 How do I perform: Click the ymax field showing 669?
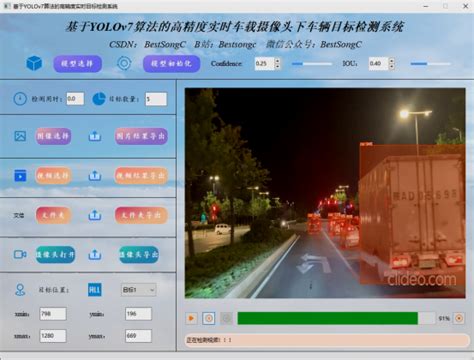(x=138, y=336)
